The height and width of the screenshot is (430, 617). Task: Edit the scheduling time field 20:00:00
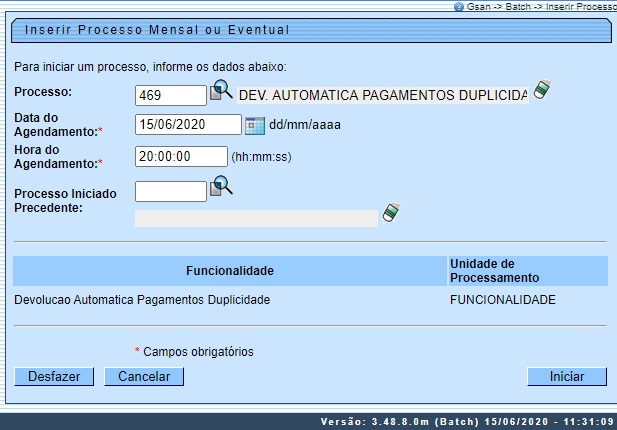coord(181,156)
